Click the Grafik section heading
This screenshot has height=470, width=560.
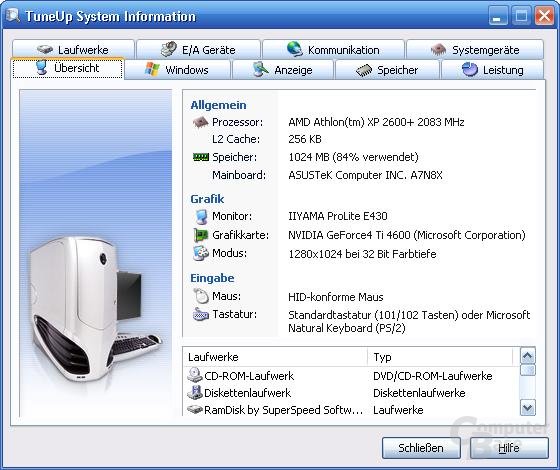[207, 199]
